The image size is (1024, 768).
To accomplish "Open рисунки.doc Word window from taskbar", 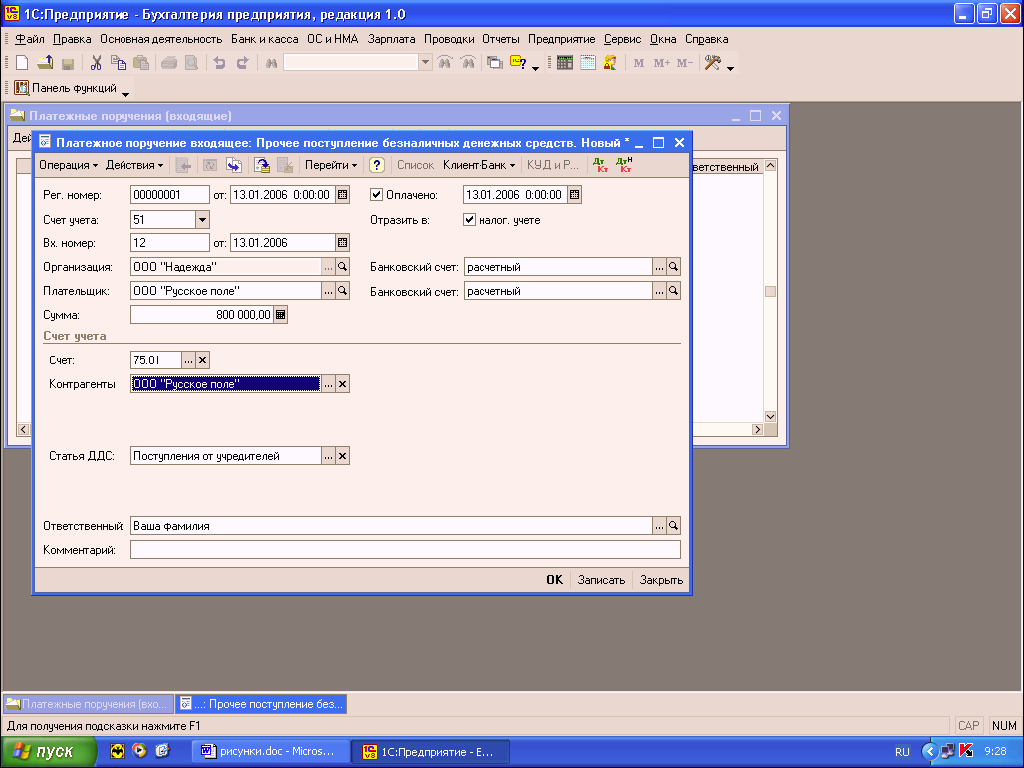I will point(273,751).
